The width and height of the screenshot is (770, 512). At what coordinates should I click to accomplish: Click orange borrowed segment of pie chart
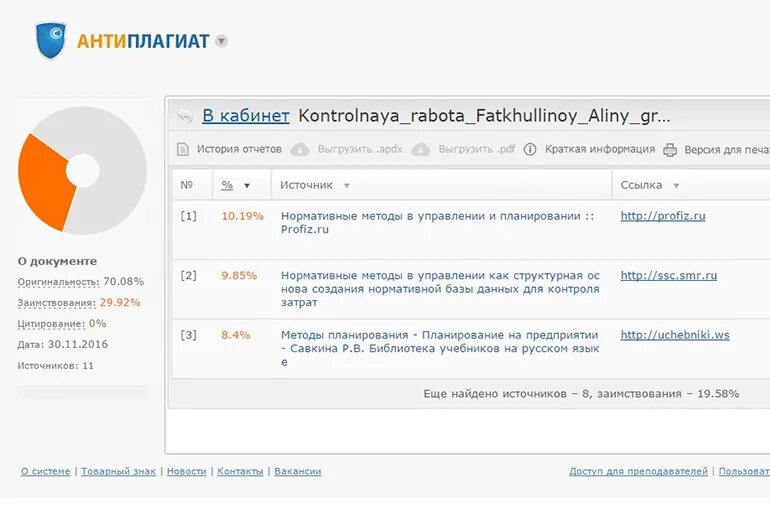coord(44,182)
